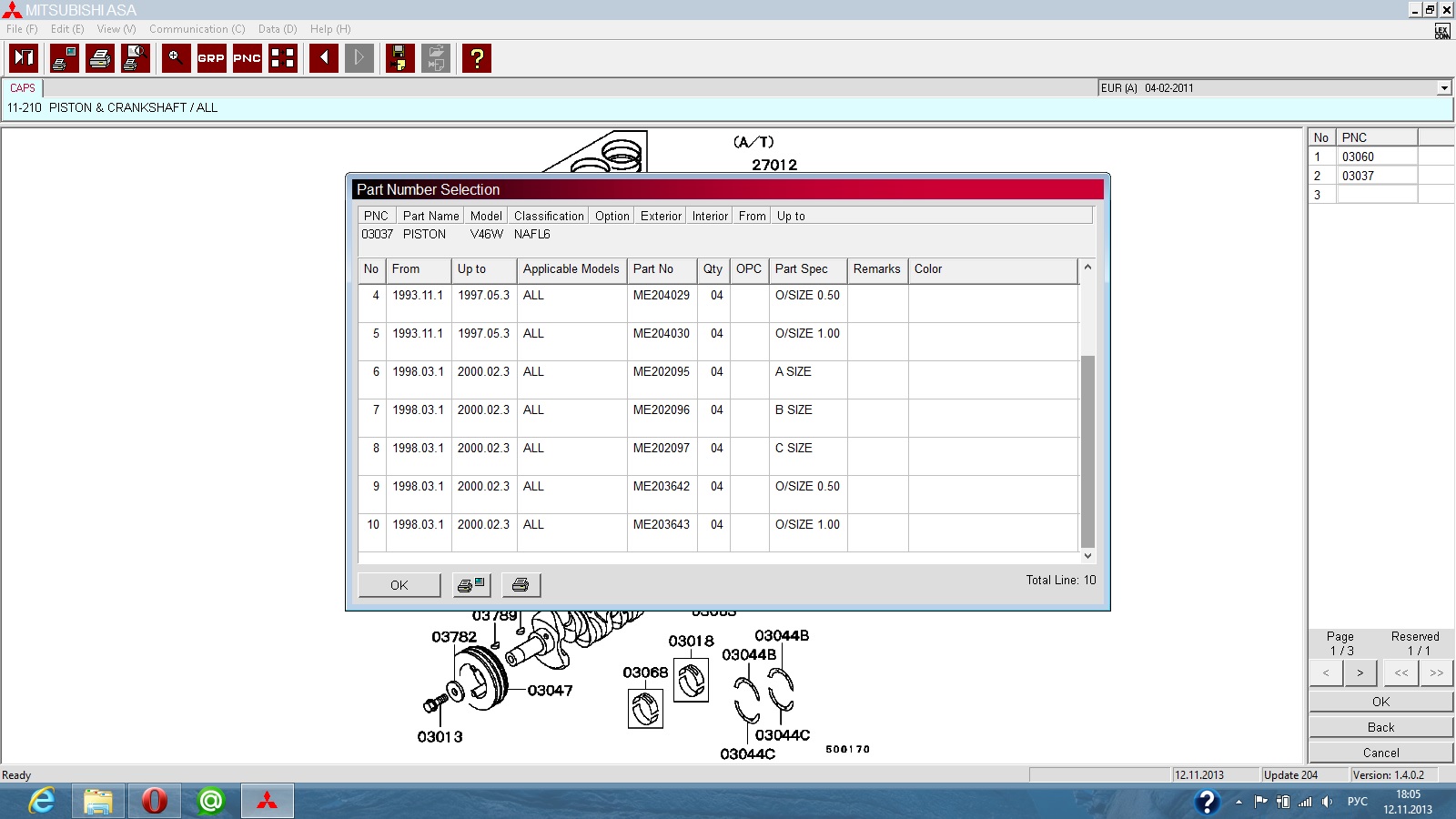Open the GRP group selection tool
The height and width of the screenshot is (819, 1456).
211,58
